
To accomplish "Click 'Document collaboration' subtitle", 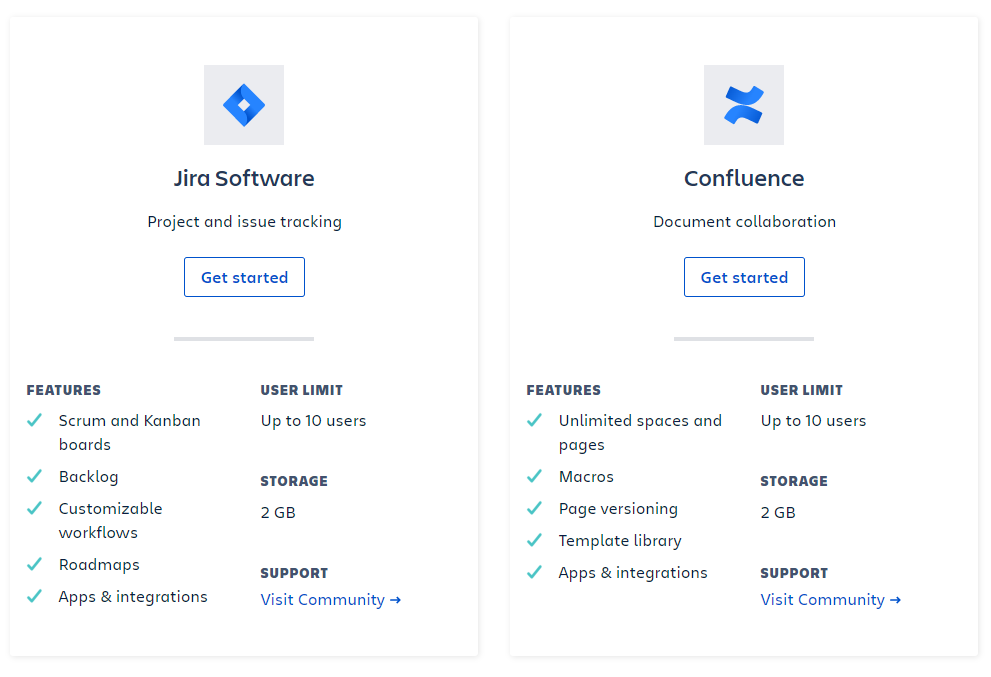I will click(x=745, y=222).
